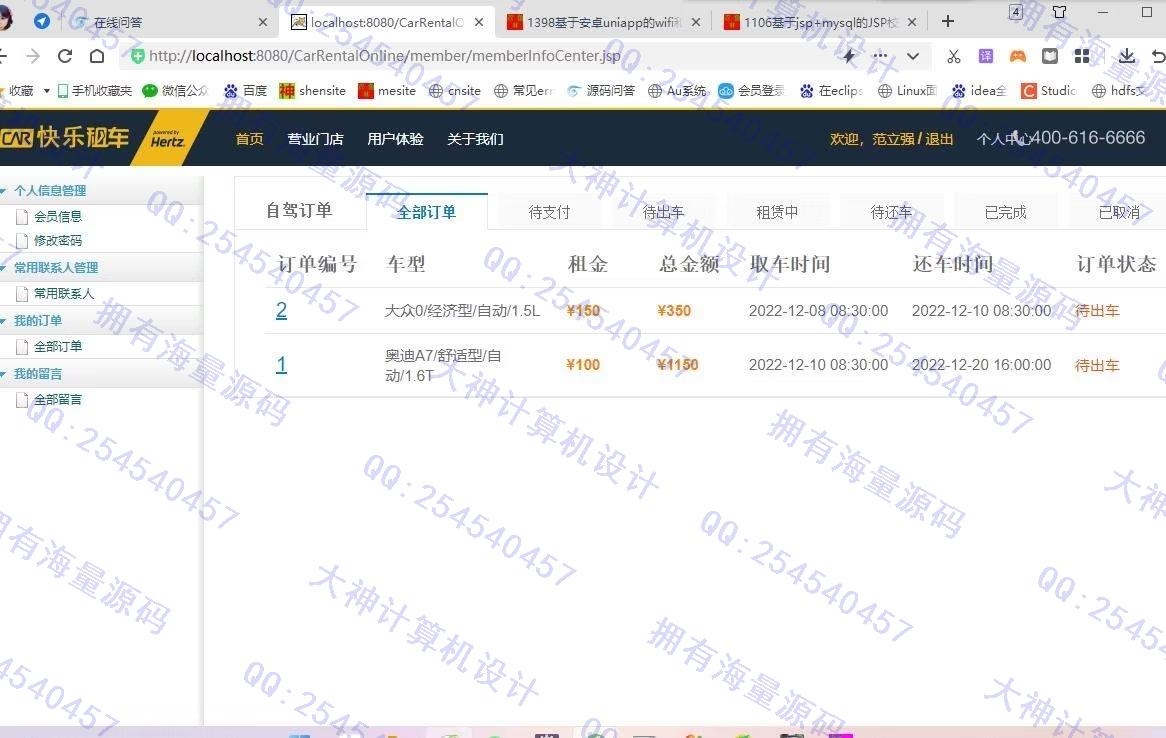Open 全部订单 in the sidebar
The image size is (1166, 738).
(58, 346)
